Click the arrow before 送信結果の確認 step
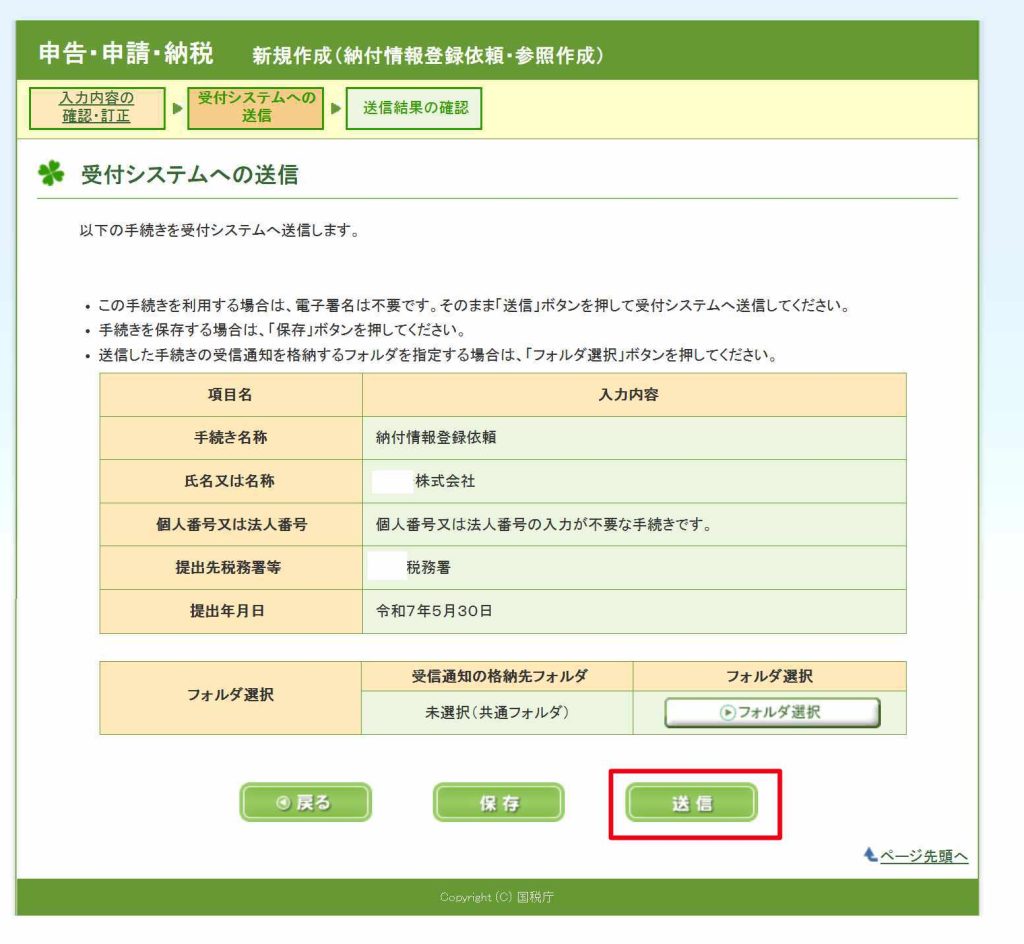This screenshot has width=1024, height=944. click(336, 108)
